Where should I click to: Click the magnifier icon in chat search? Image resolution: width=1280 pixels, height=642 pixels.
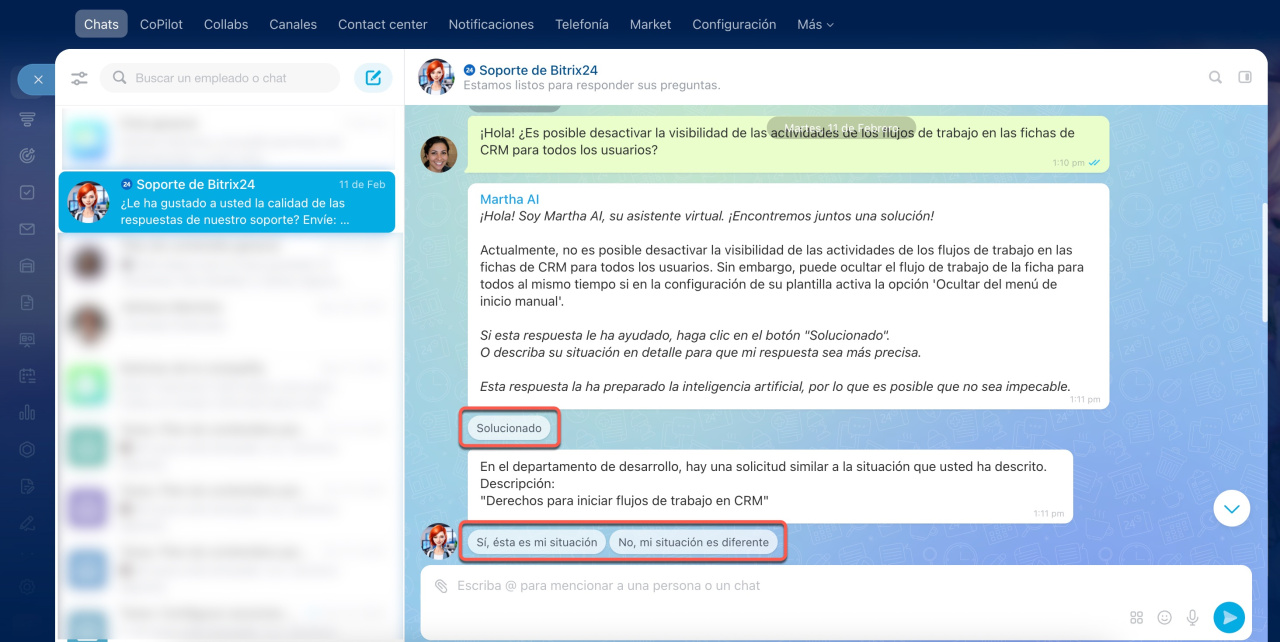120,78
